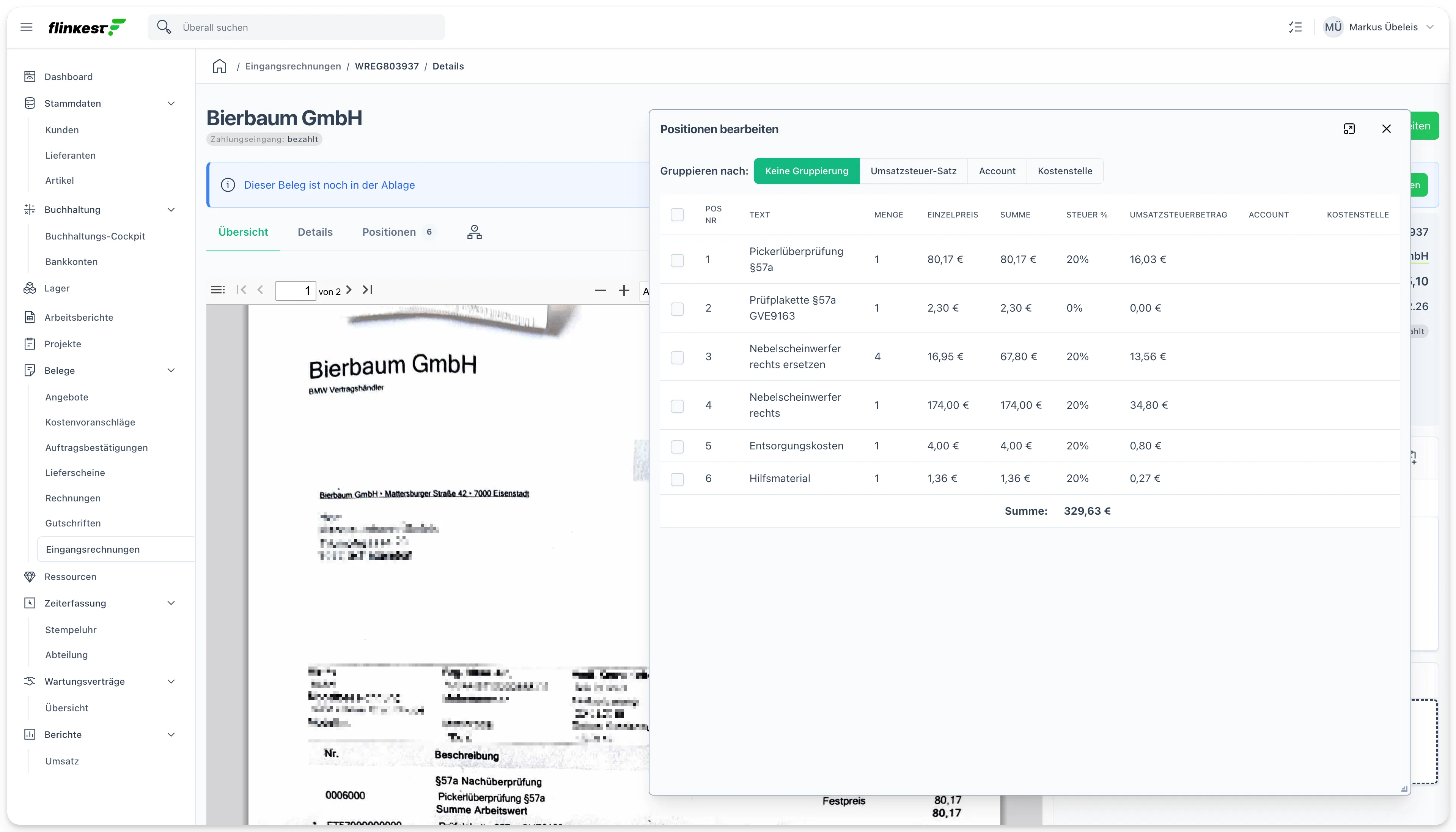Open Stempeluhr in the sidebar

click(71, 630)
